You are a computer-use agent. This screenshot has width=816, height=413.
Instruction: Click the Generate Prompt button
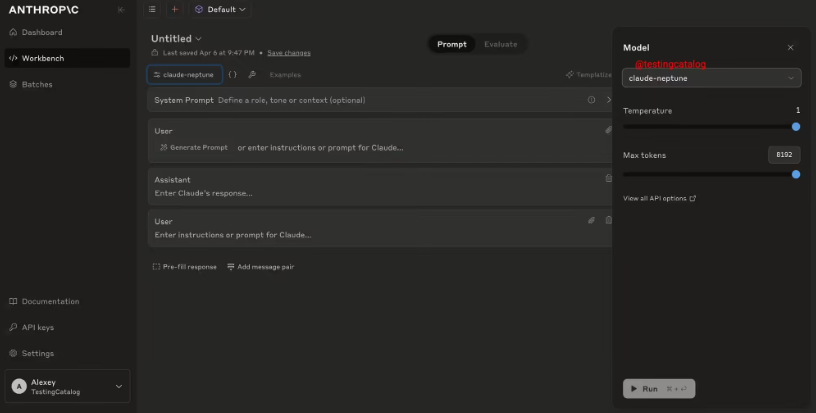tap(194, 147)
